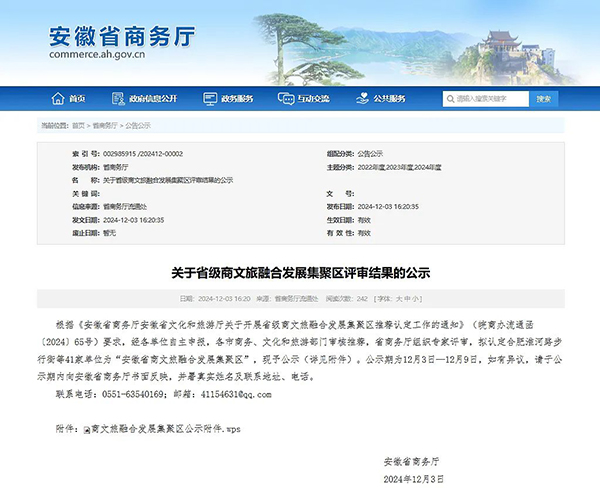600x490 pixels.
Task: Click 公告公示 in the breadcrumb trail
Action: click(137, 125)
